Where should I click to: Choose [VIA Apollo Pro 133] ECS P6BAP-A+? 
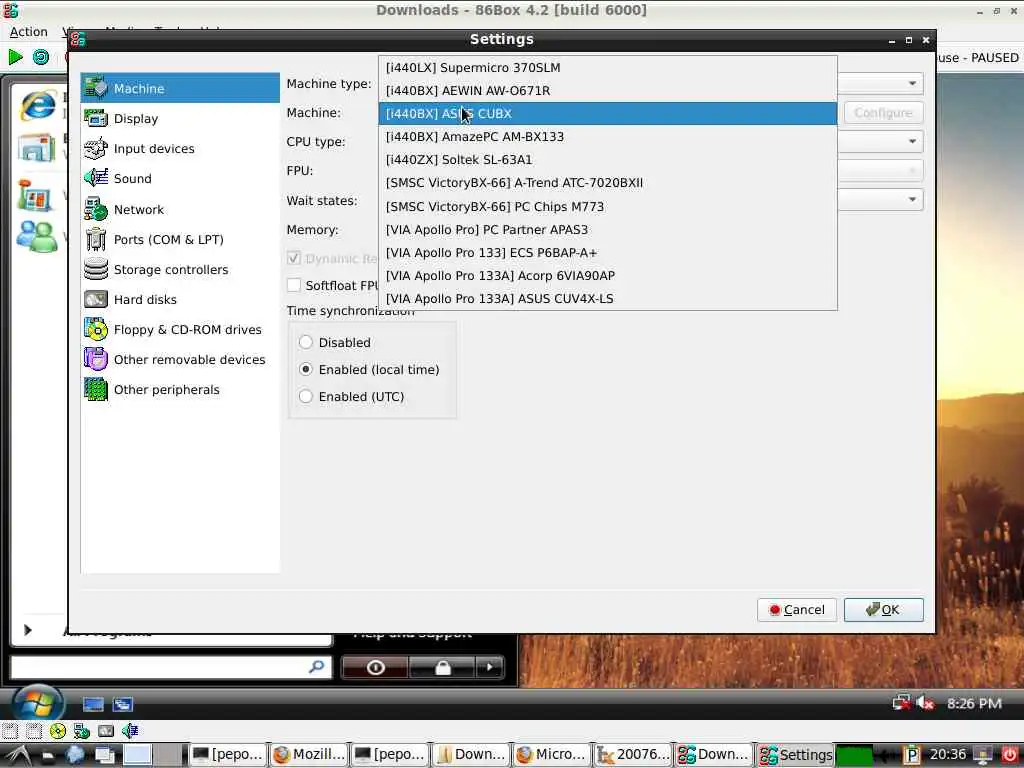pos(607,252)
